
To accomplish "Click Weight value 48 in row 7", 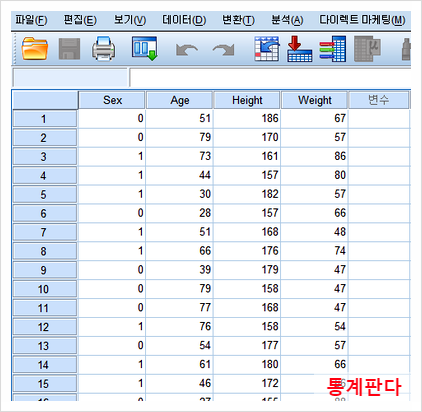I will pyautogui.click(x=315, y=232).
